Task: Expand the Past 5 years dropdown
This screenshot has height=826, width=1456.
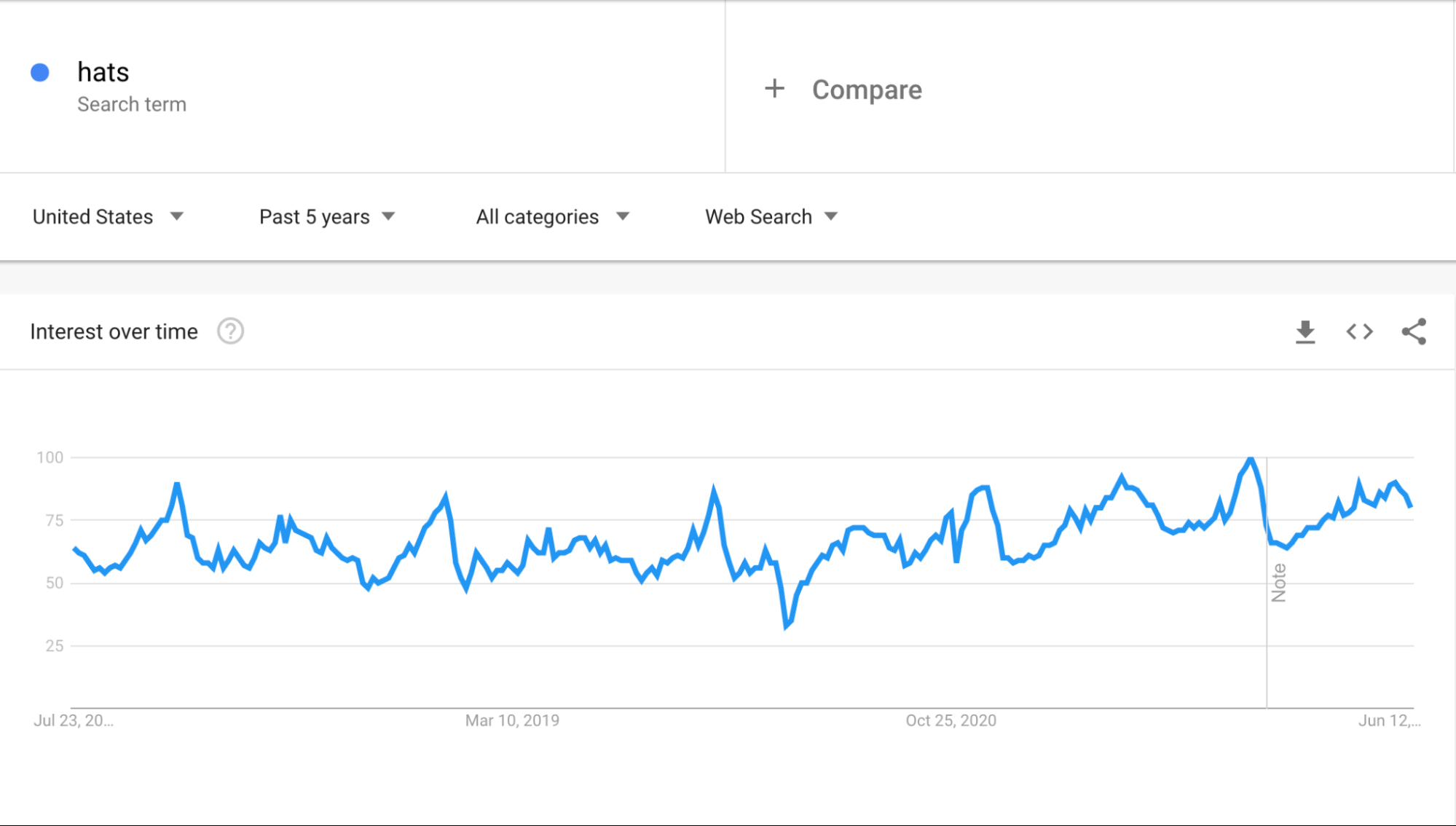Action: point(327,217)
